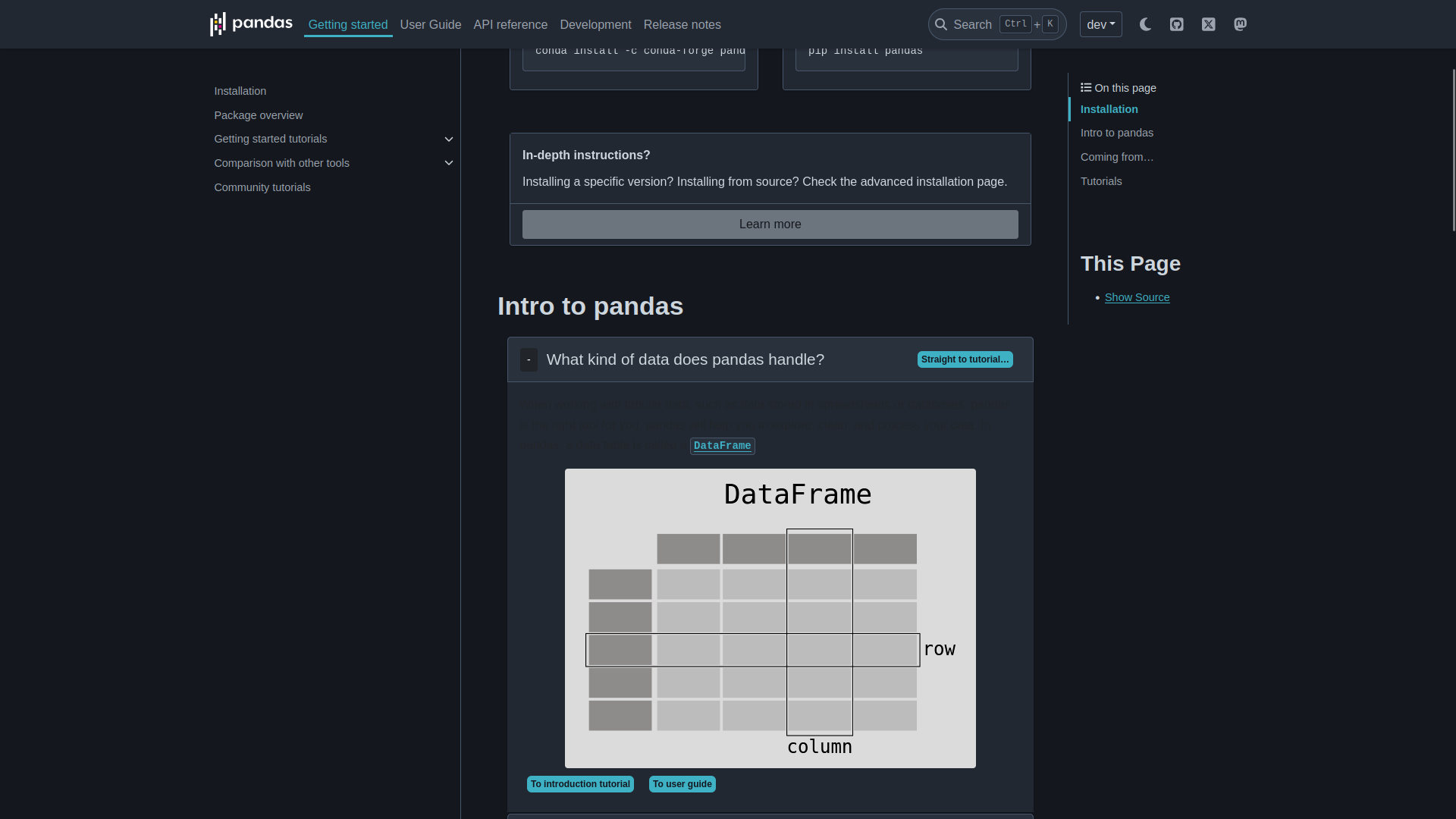Screen dimensions: 1456x819
Task: Open the dev version dropdown
Action: pos(1101,24)
